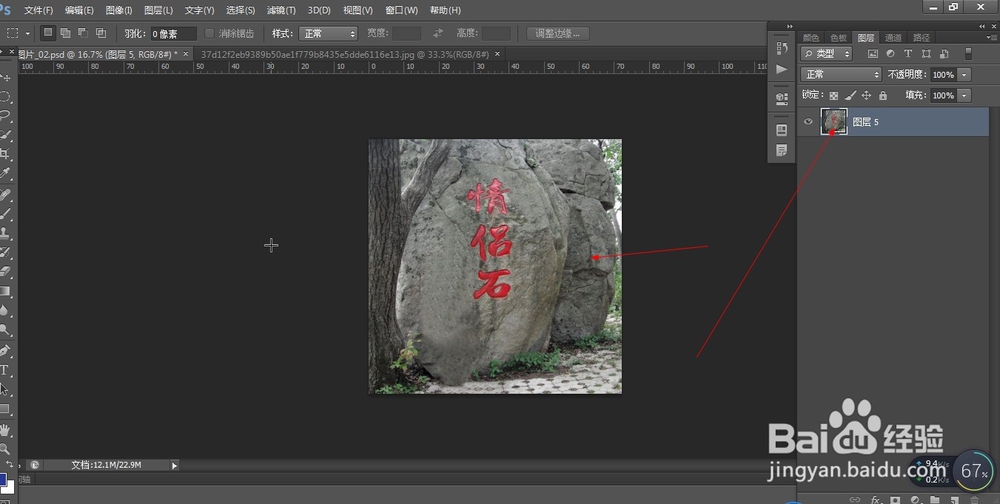This screenshot has width=1000, height=504.
Task: Select subtract from selection mode
Action: pos(83,33)
